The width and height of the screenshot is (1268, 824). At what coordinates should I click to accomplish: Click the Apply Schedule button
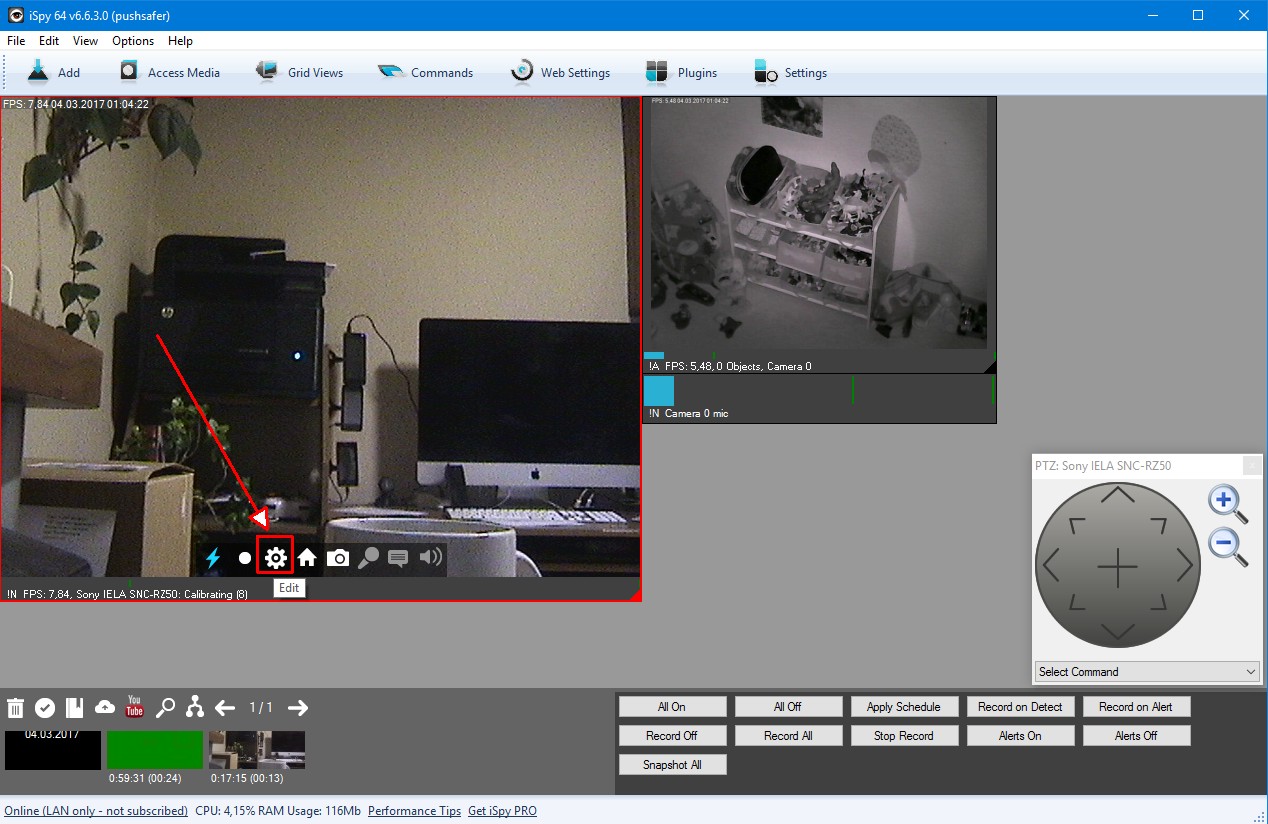click(904, 707)
